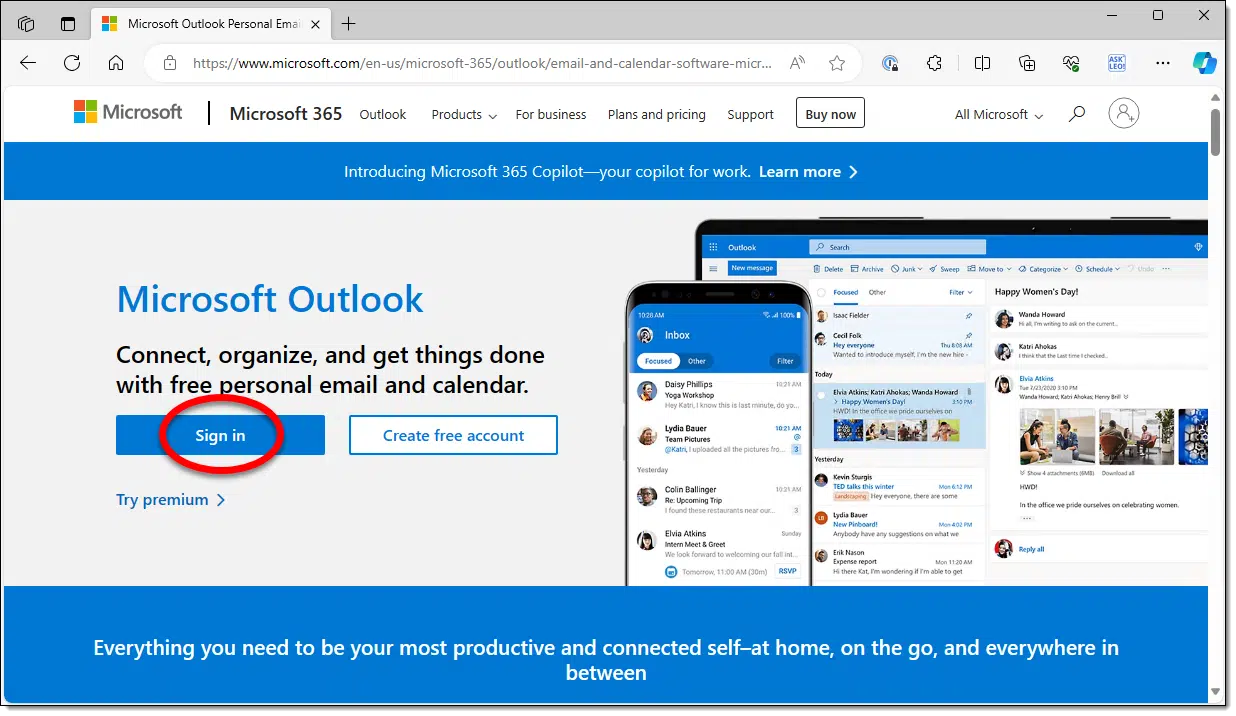Follow the Learn more Copilot link
The height and width of the screenshot is (716, 1236).
pyautogui.click(x=808, y=172)
